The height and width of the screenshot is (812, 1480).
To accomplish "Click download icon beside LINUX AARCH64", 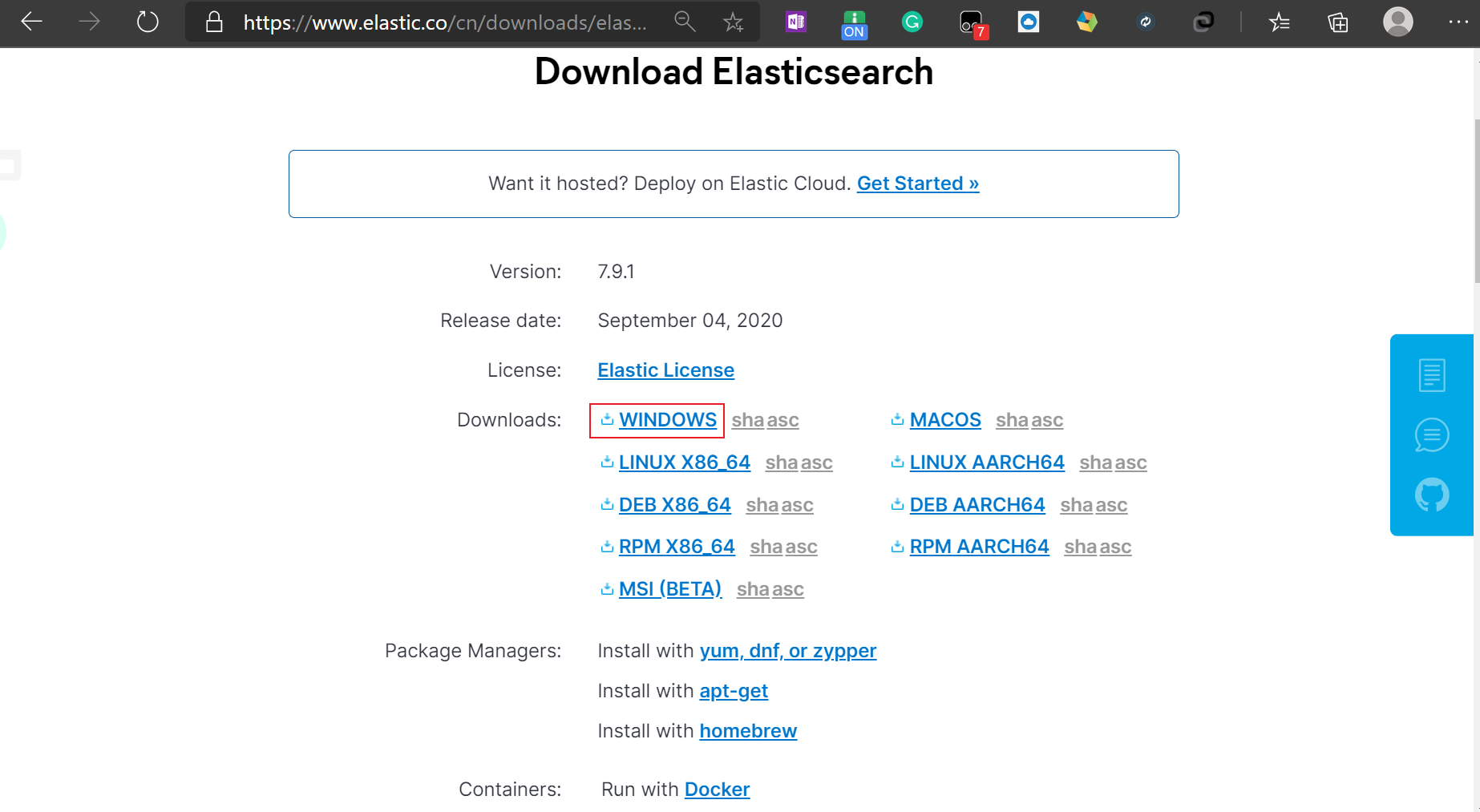I will point(898,462).
